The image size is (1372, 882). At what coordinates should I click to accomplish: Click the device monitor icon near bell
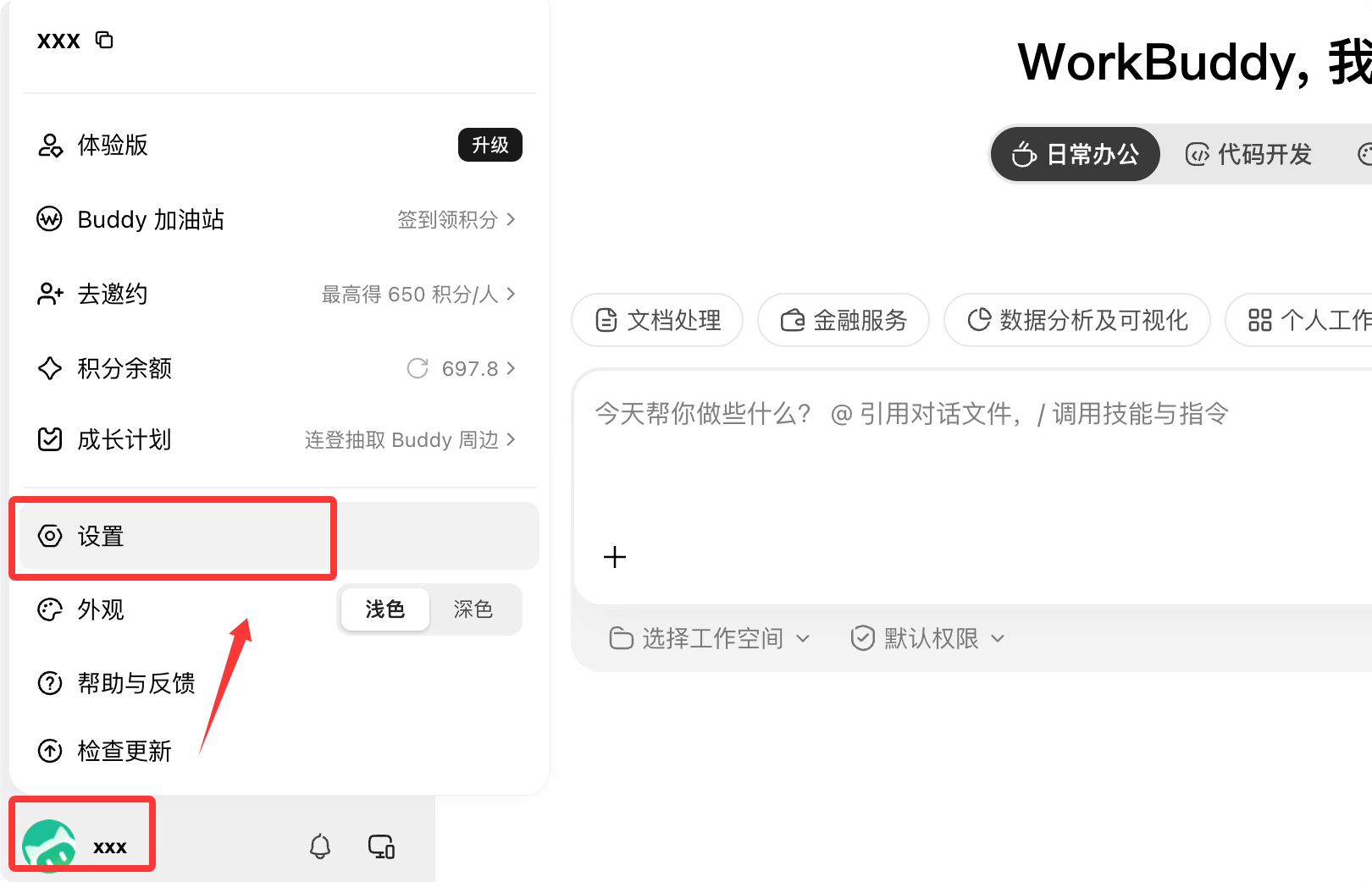point(381,846)
